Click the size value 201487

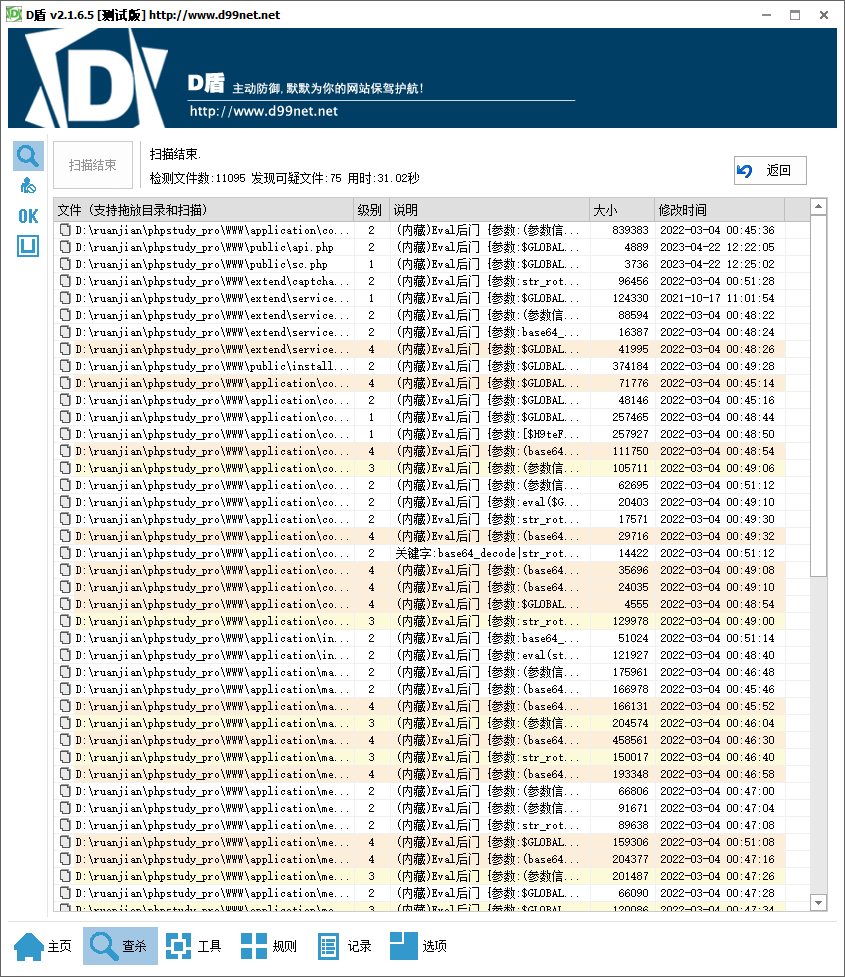click(630, 876)
